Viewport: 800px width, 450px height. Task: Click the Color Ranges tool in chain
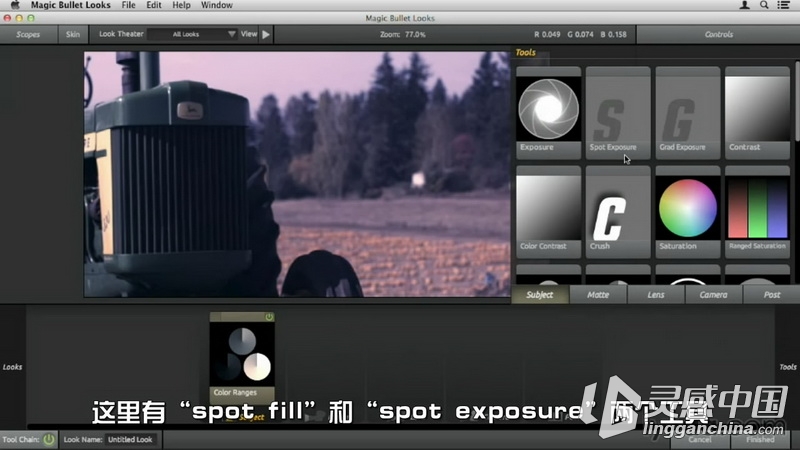click(242, 356)
